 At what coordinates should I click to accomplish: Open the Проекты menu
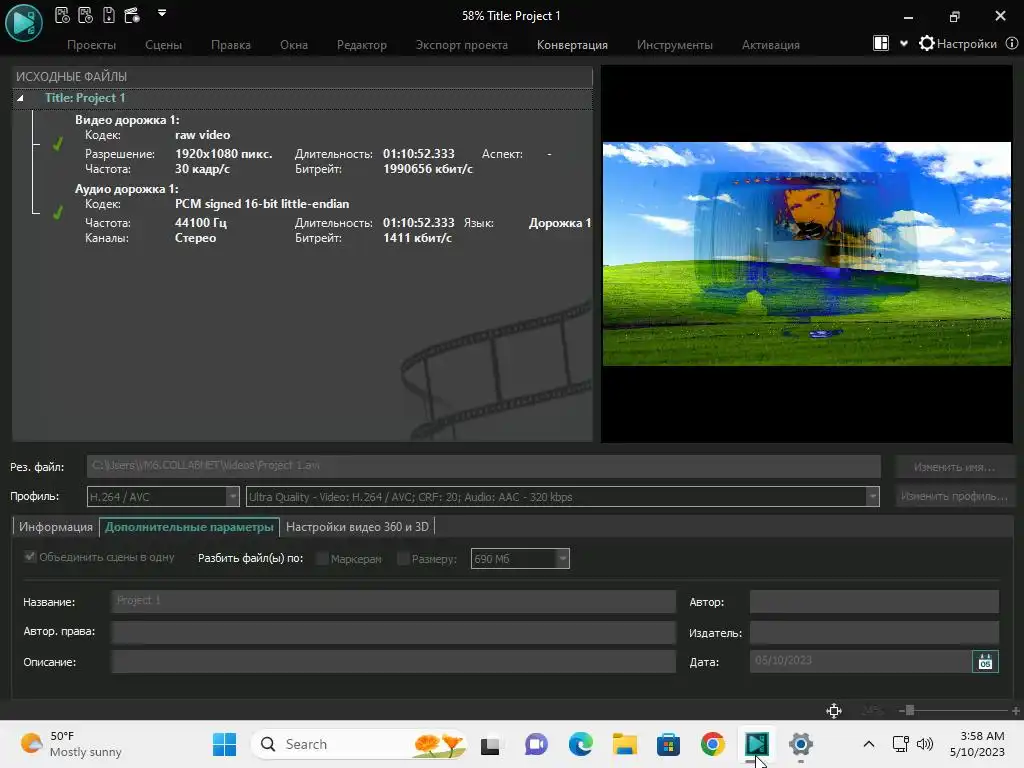click(91, 45)
